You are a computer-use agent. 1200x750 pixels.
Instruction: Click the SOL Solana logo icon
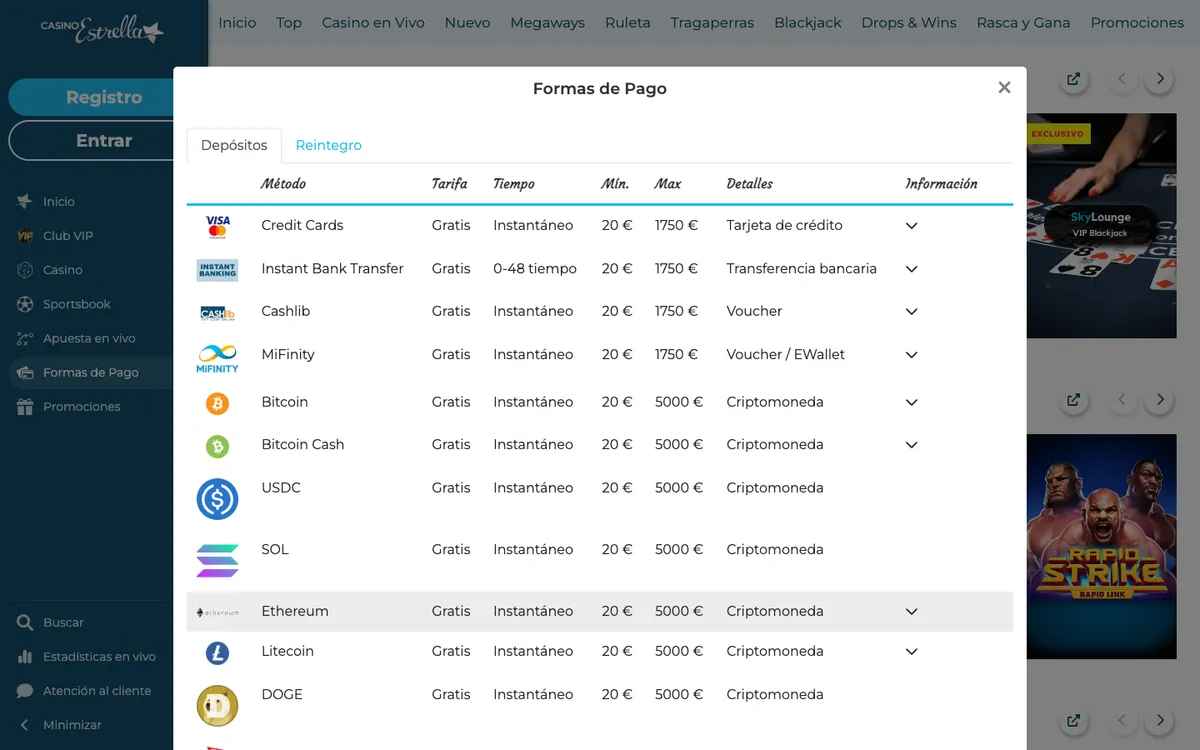point(217,560)
